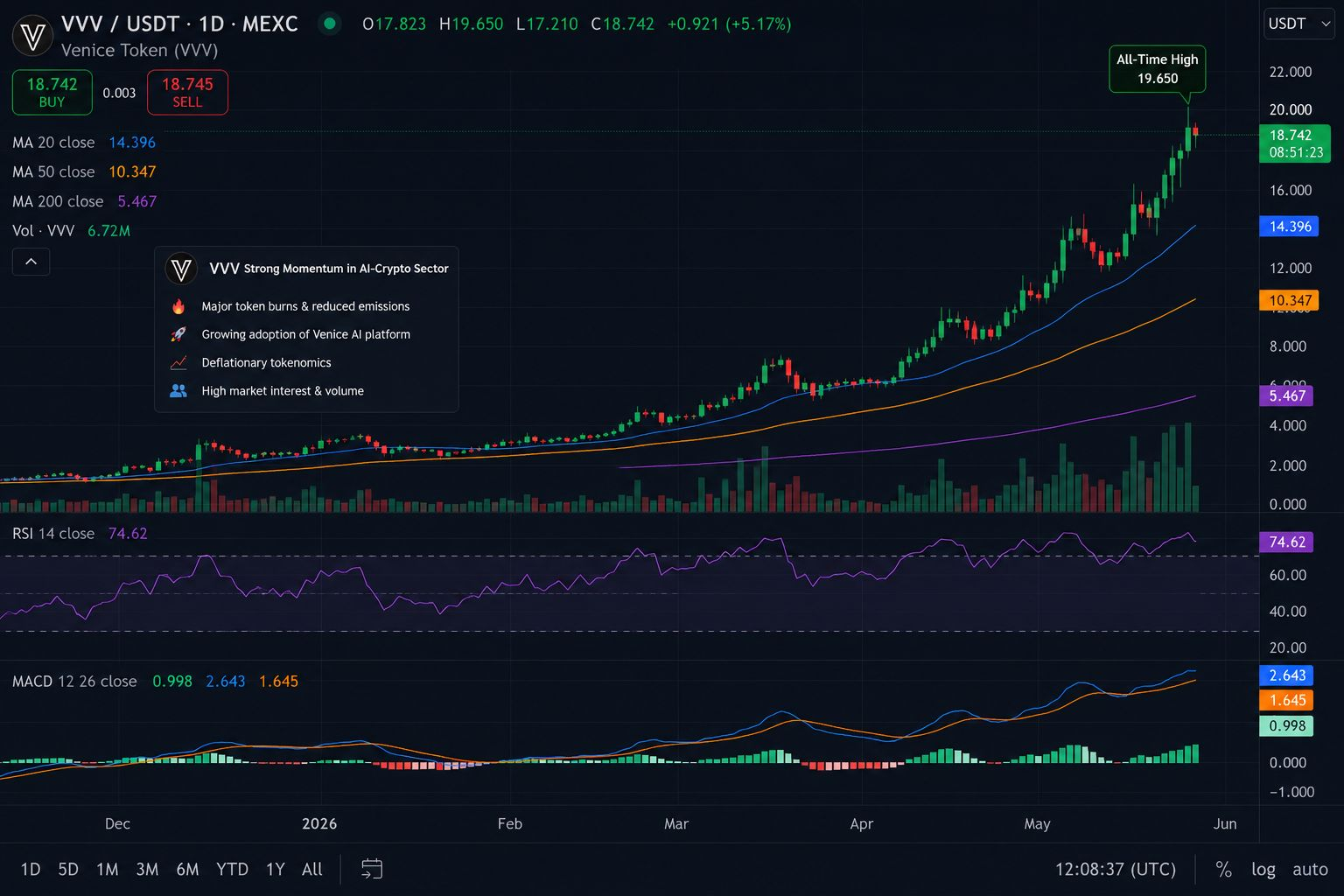This screenshot has width=1344, height=896.
Task: Select the 3M time range
Action: [147, 870]
